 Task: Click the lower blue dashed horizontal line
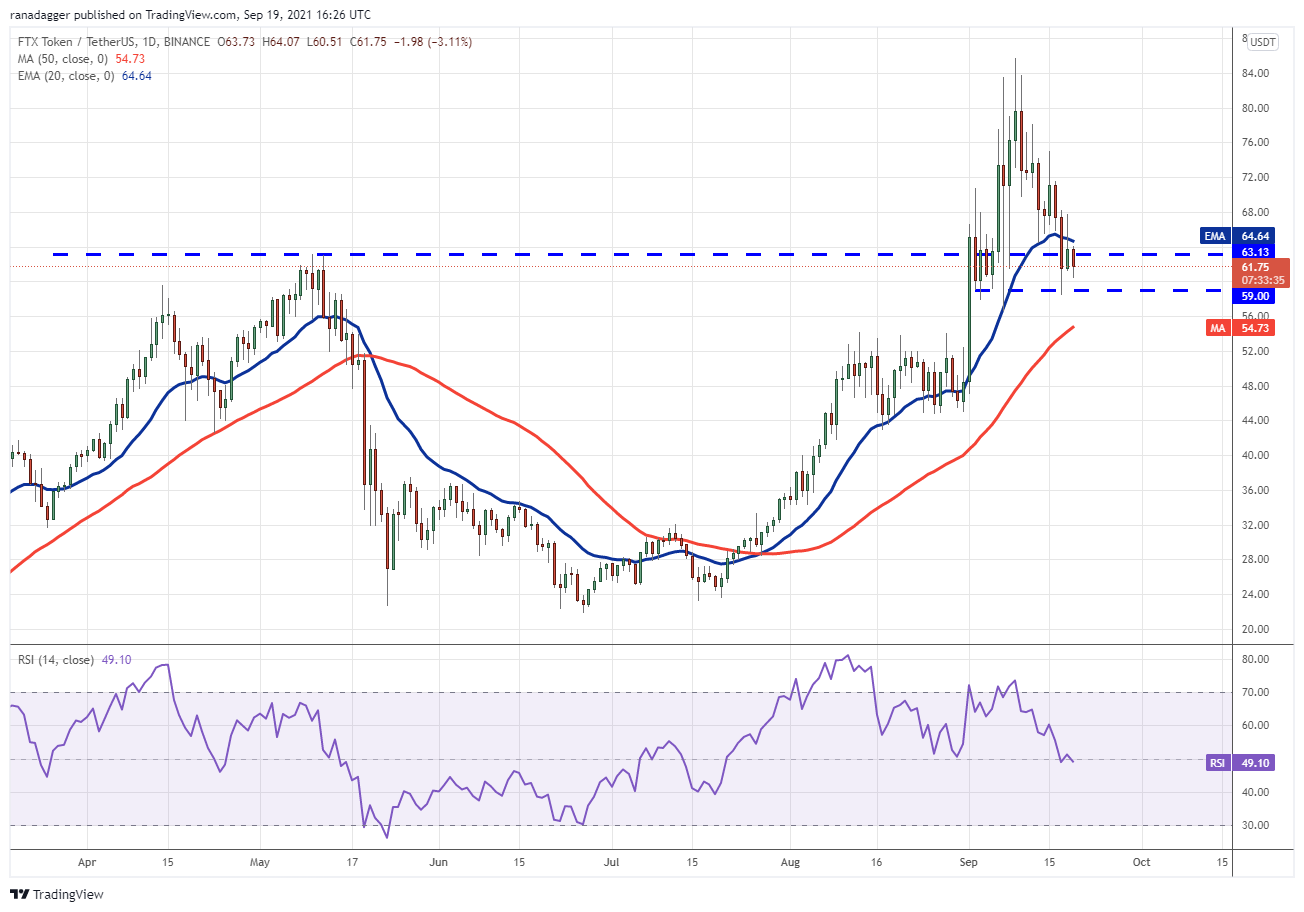click(1100, 291)
